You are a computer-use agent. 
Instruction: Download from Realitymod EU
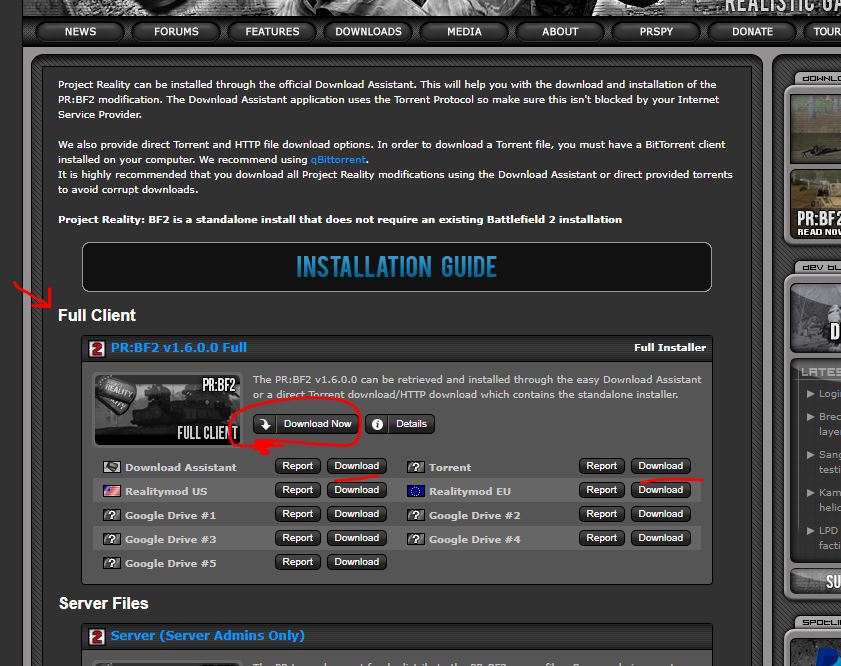(x=660, y=490)
